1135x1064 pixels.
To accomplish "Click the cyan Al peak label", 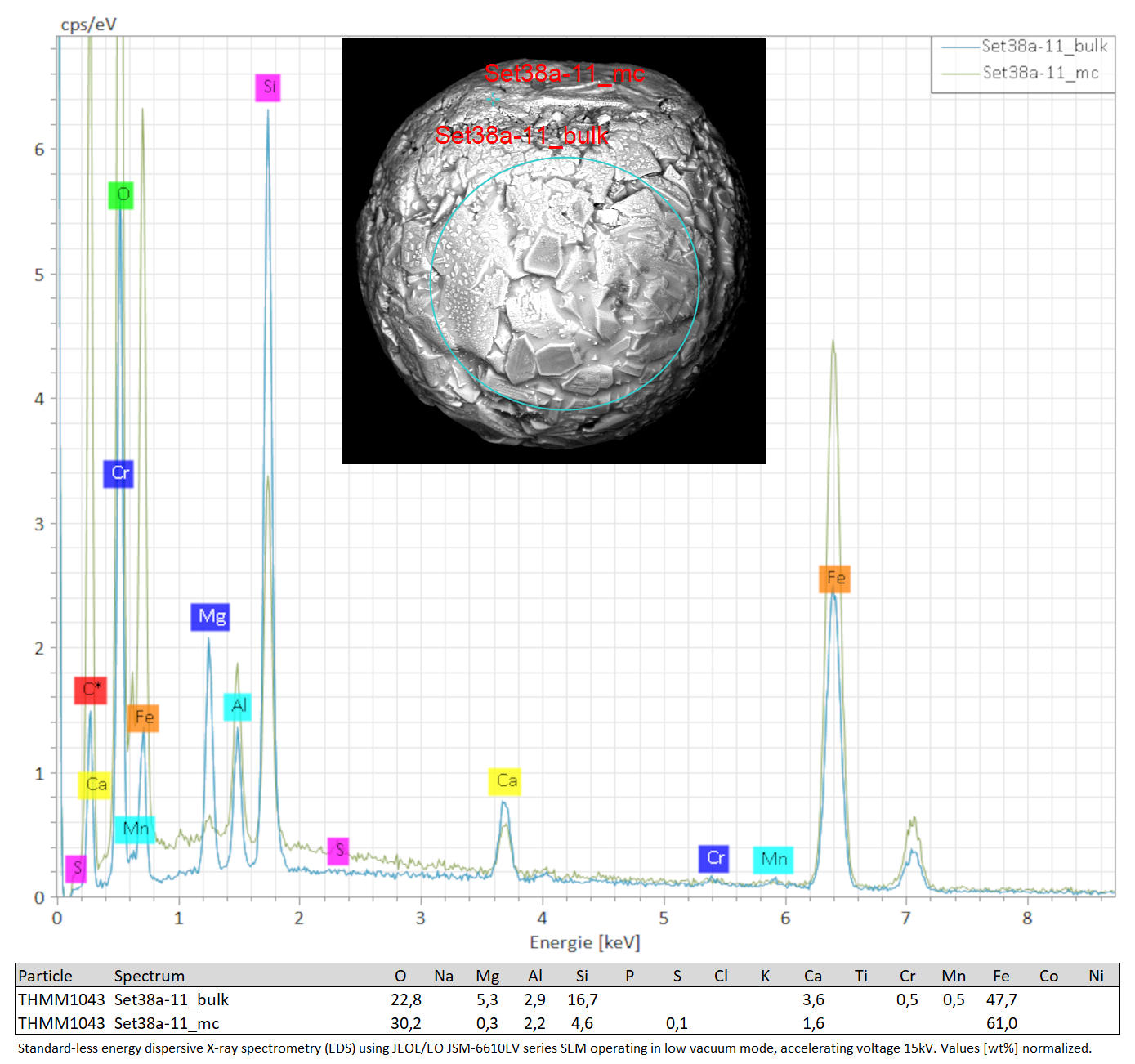I will 237,706.
